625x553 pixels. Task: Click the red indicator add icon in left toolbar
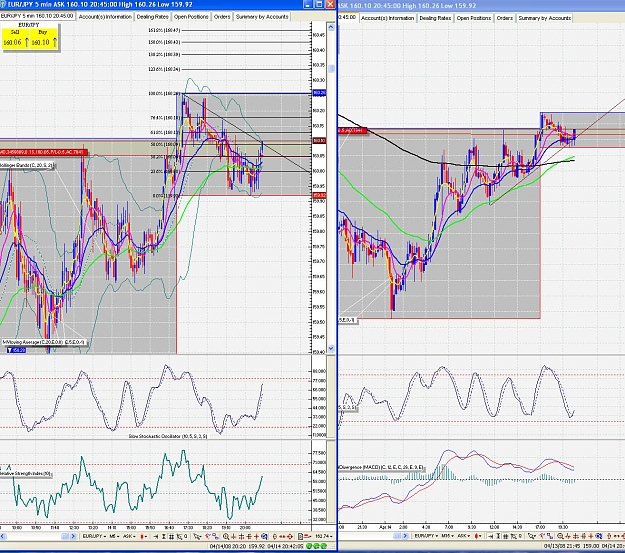pyautogui.click(x=208, y=536)
